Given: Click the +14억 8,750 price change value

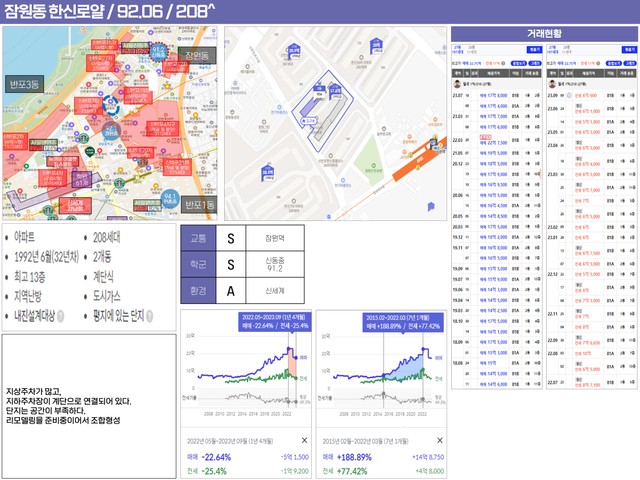Looking at the screenshot, I should (x=428, y=457).
